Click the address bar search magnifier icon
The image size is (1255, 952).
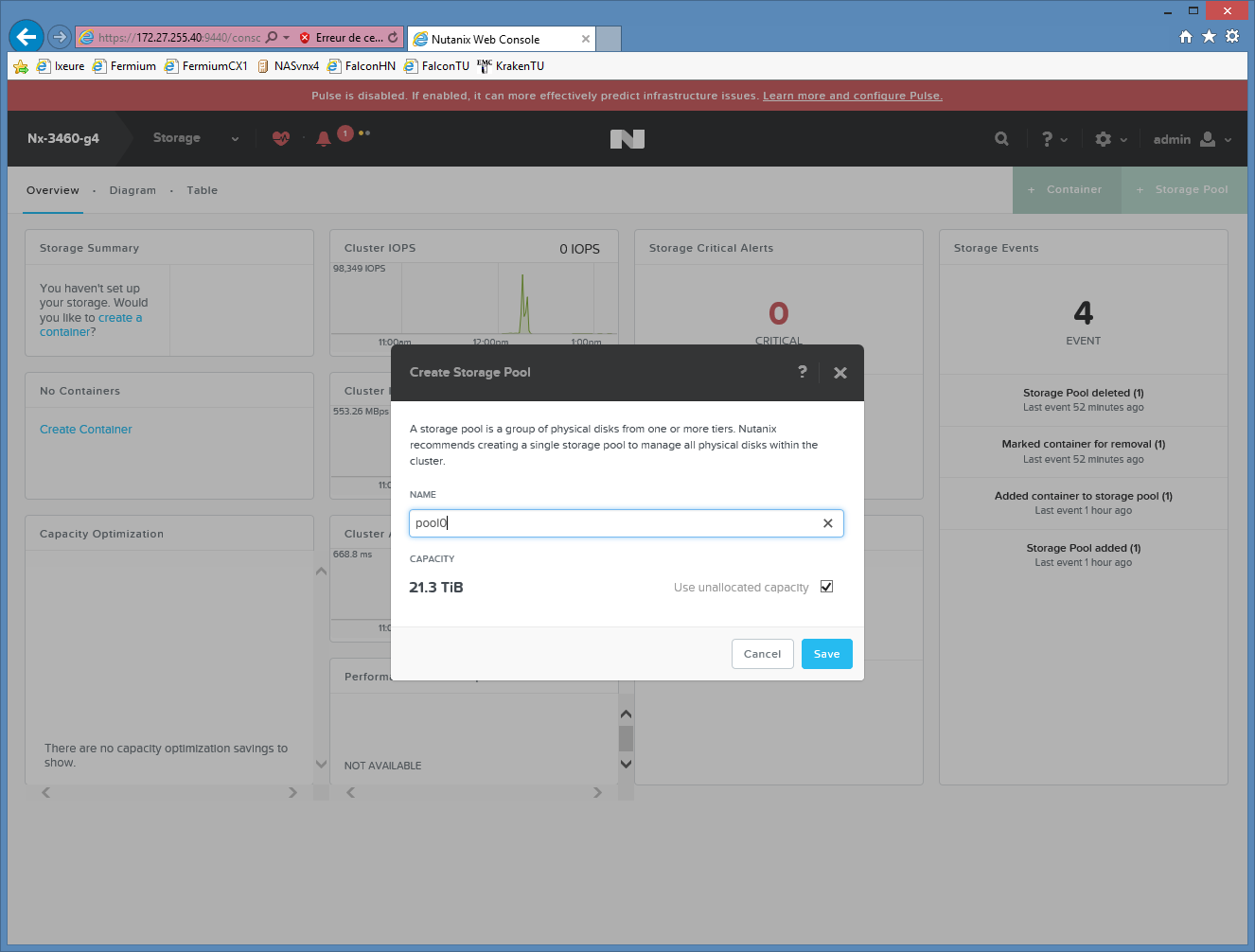pyautogui.click(x=272, y=38)
